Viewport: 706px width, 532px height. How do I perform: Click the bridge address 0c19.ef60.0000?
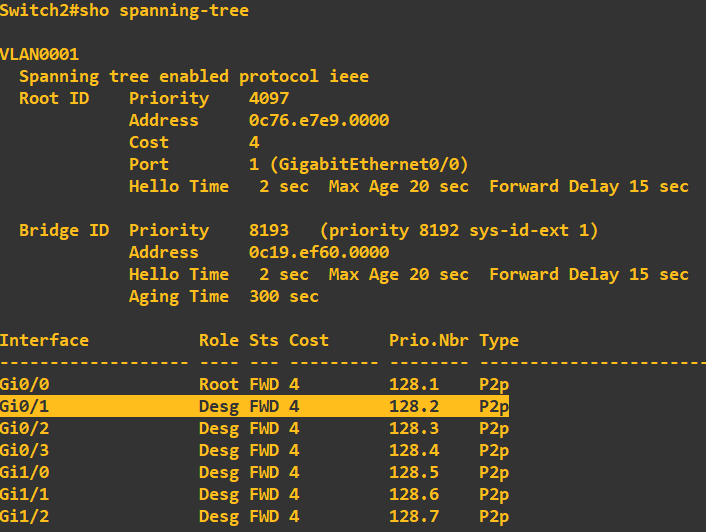[x=319, y=252]
